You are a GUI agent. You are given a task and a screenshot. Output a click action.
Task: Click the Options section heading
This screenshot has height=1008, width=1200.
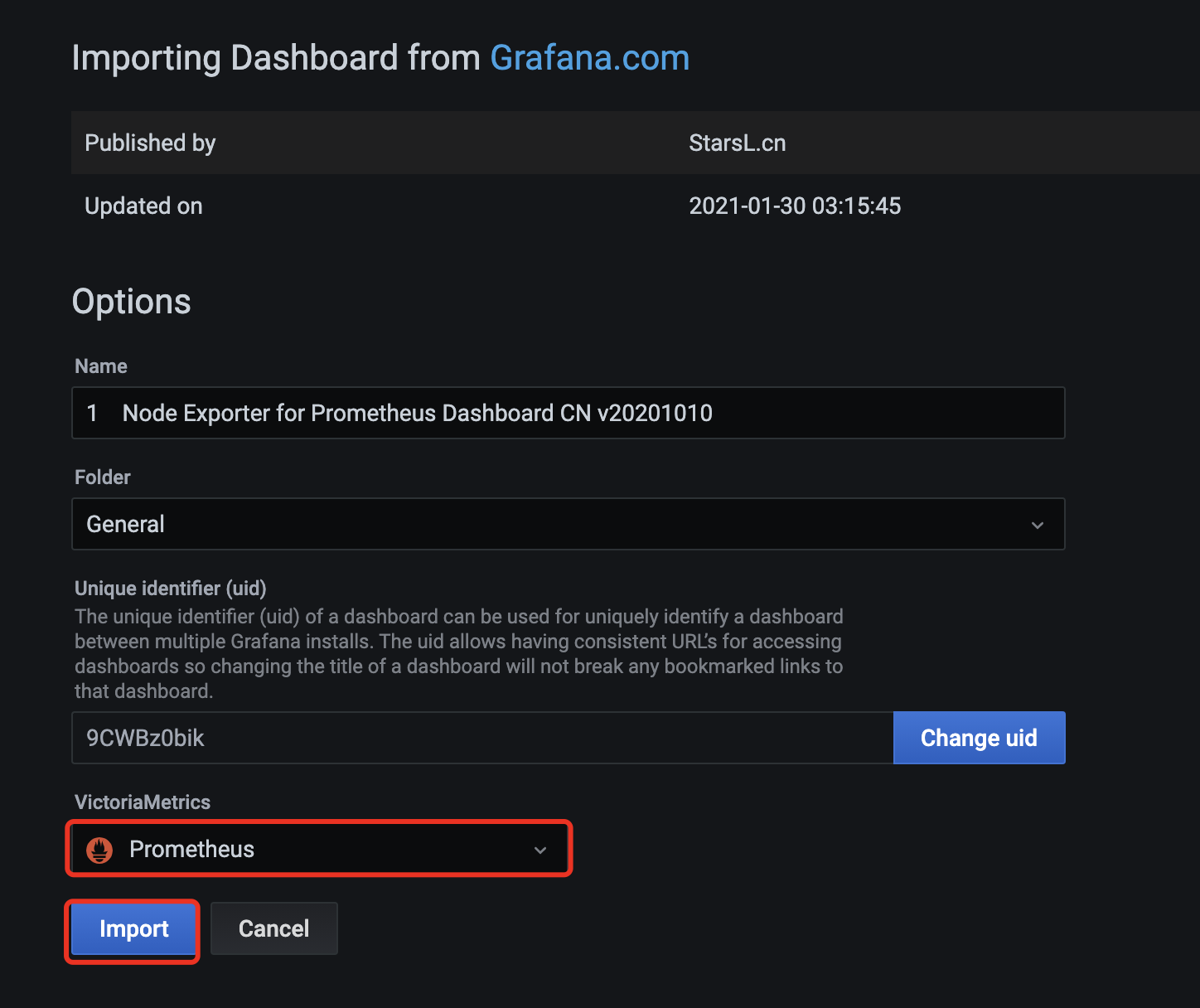point(132,301)
